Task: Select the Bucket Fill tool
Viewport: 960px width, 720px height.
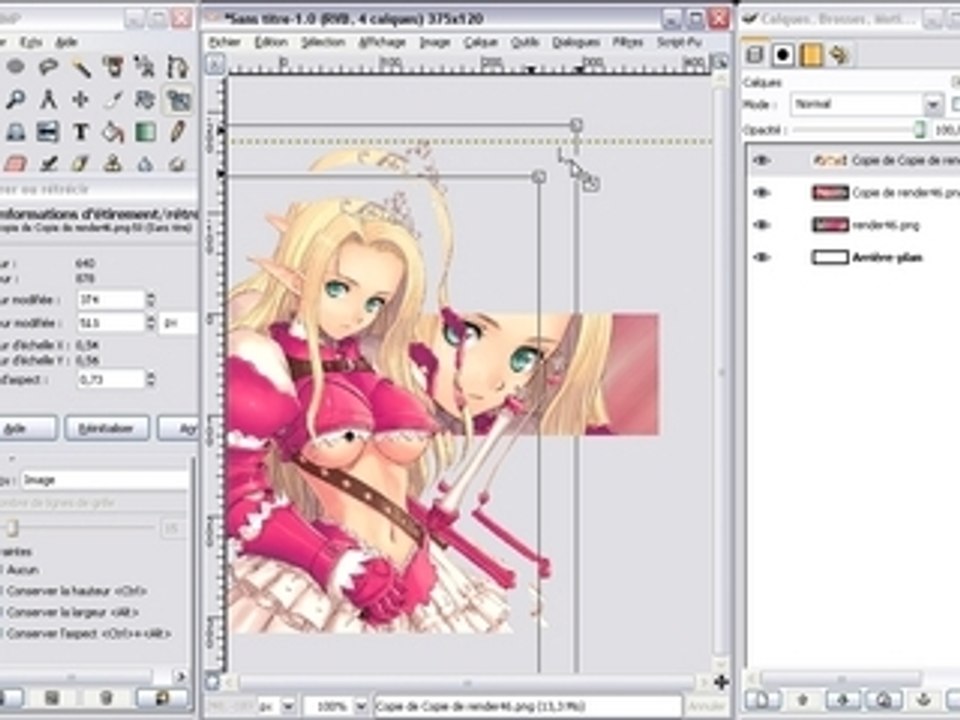Action: click(x=113, y=132)
